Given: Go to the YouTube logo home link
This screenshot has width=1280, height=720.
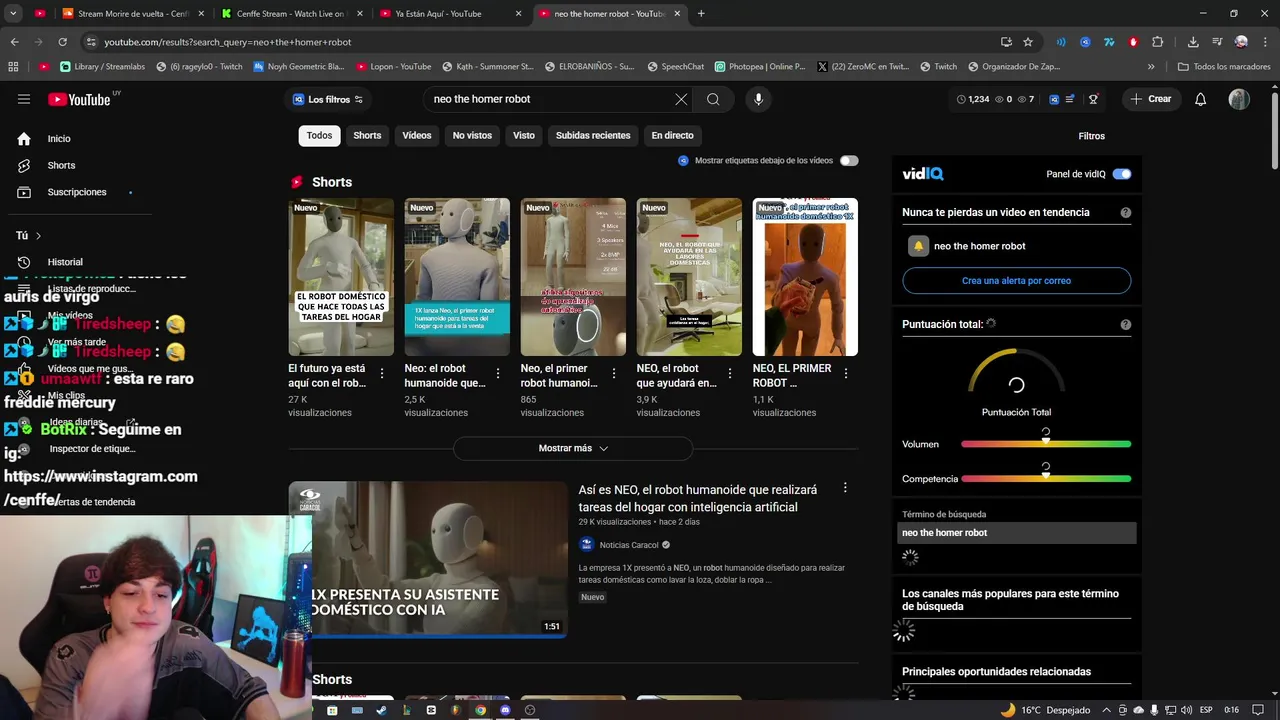Looking at the screenshot, I should (x=79, y=99).
